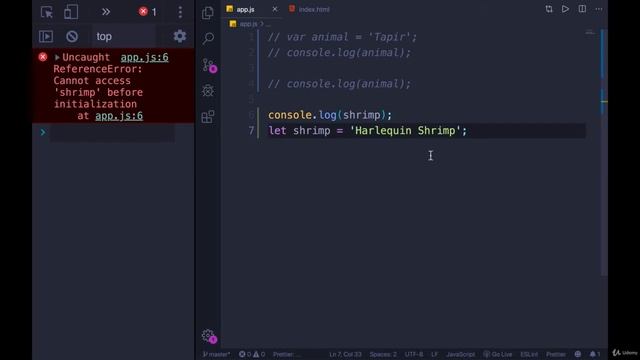Viewport: 640px width, 360px height.
Task: Open the DevTools error count badge
Action: click(148, 12)
